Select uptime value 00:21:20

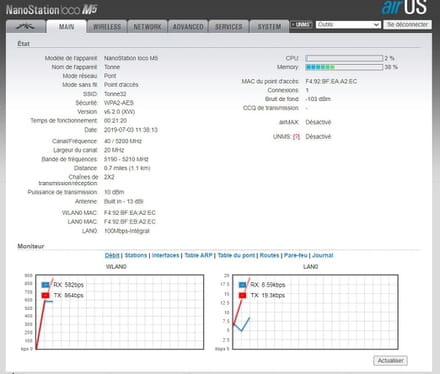tap(115, 121)
